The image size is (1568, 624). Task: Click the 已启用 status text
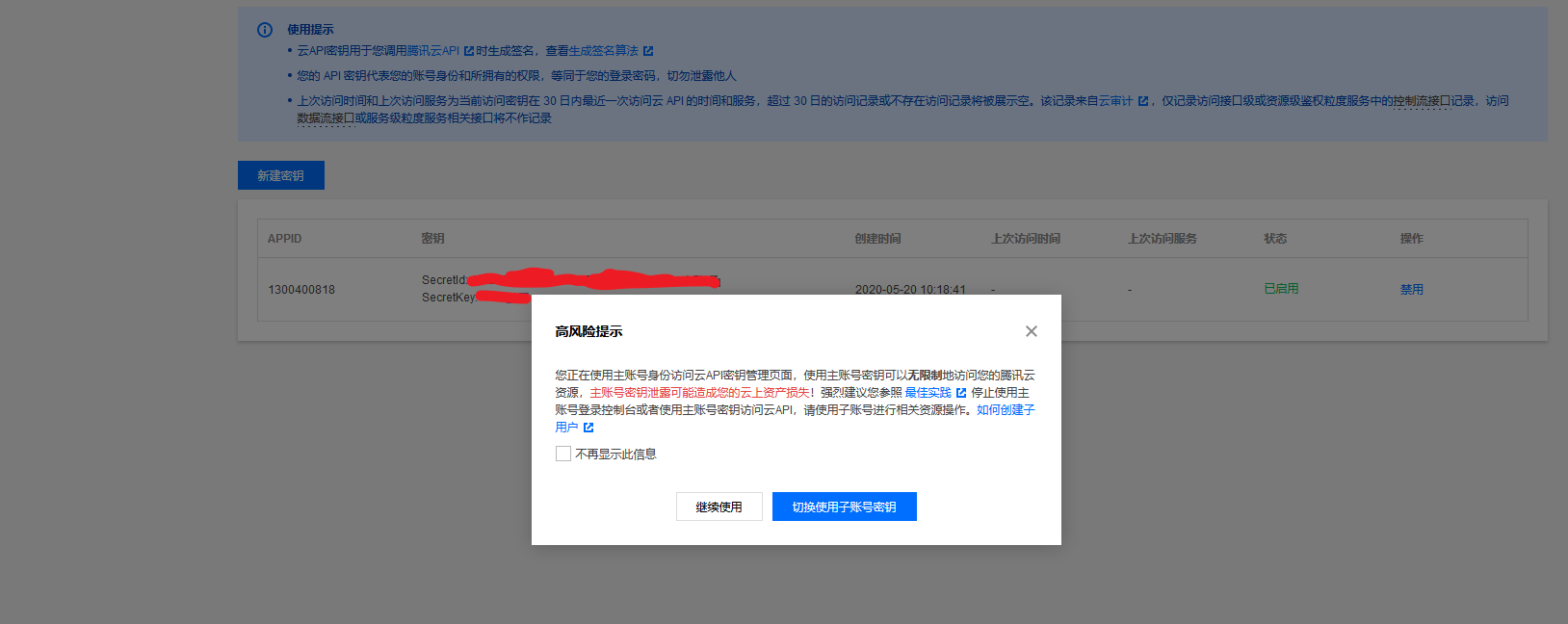(x=1281, y=289)
